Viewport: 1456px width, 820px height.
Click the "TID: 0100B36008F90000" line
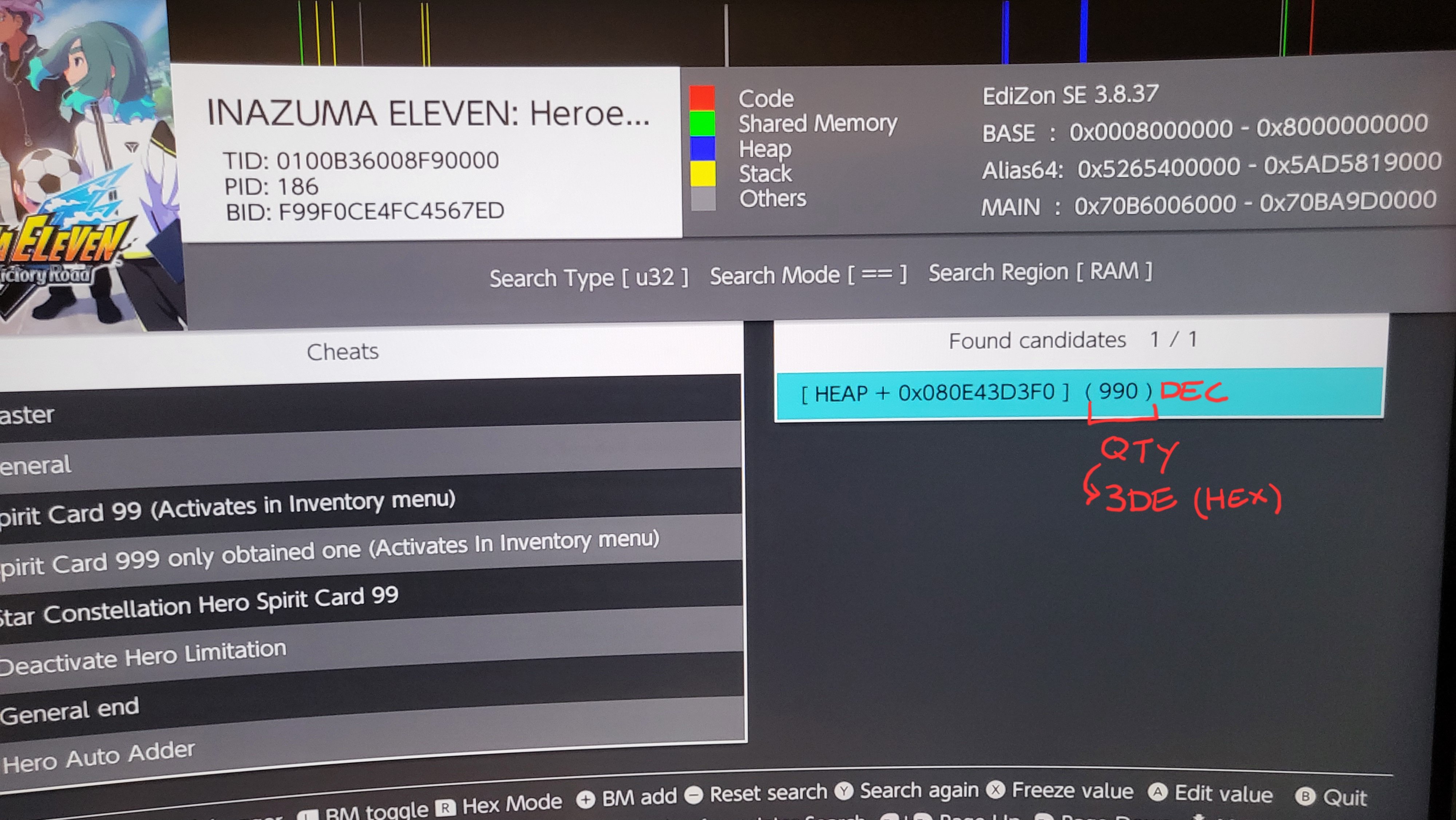(x=361, y=161)
